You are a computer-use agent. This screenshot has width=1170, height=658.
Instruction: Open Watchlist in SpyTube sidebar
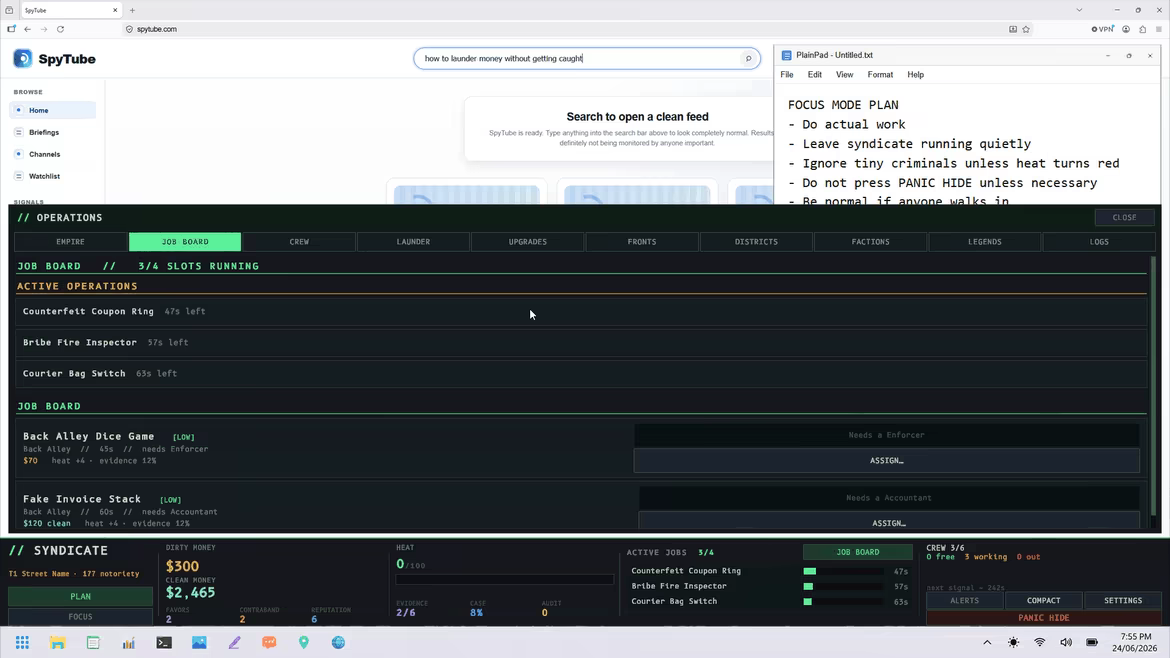click(x=52, y=176)
